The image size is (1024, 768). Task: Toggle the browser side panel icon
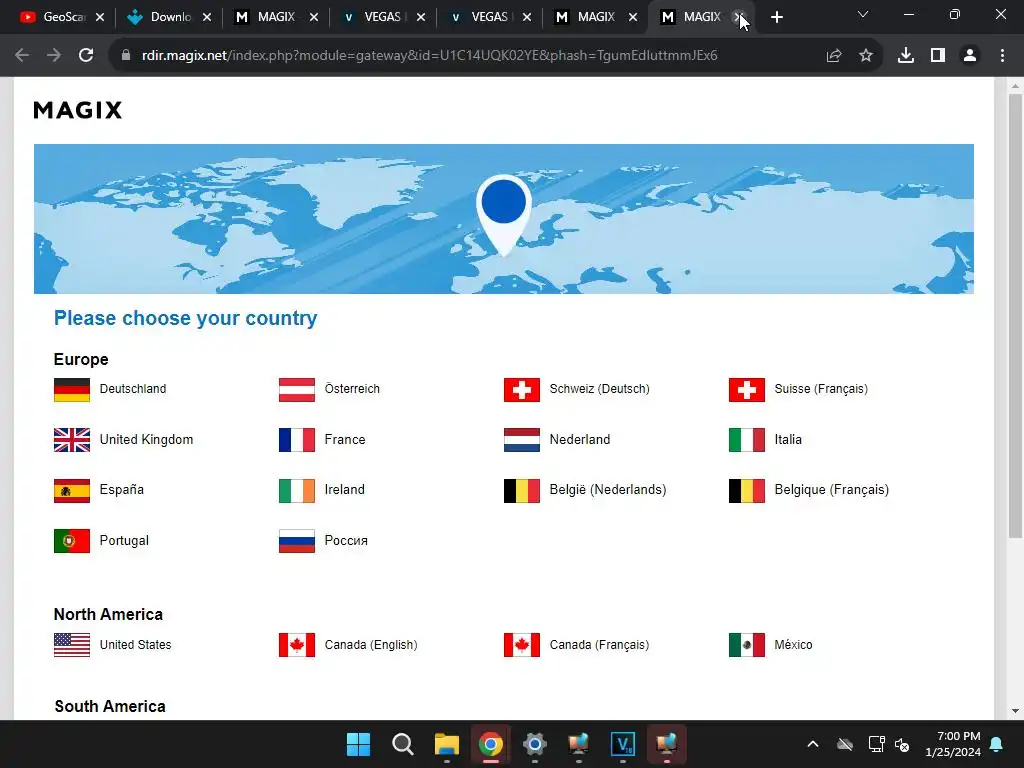coord(938,56)
